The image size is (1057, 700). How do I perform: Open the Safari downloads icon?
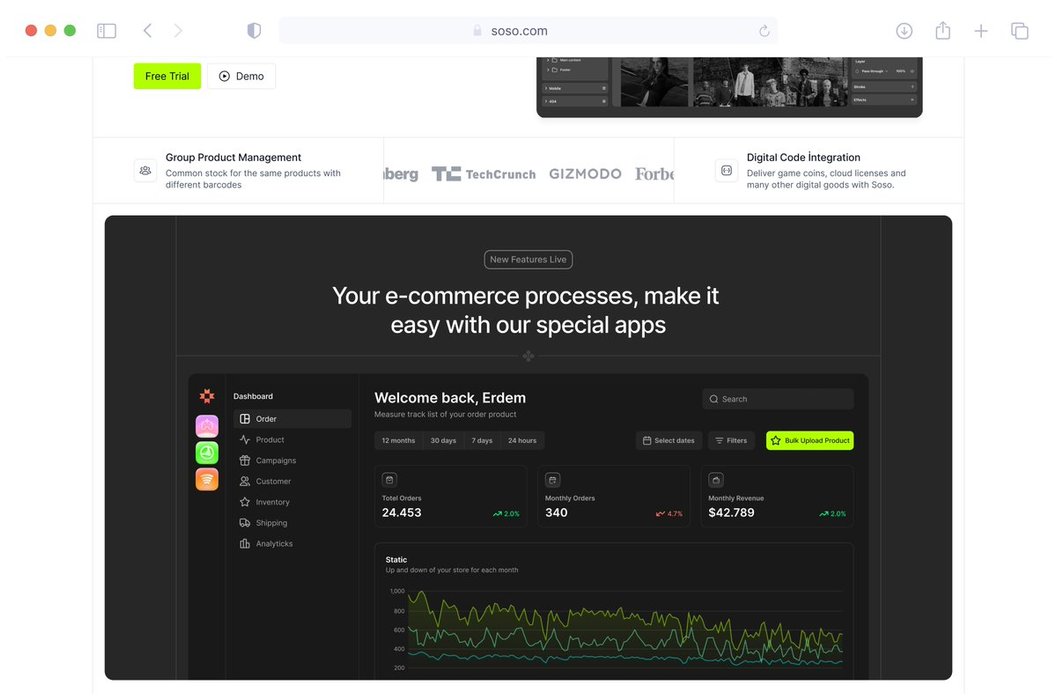click(904, 30)
